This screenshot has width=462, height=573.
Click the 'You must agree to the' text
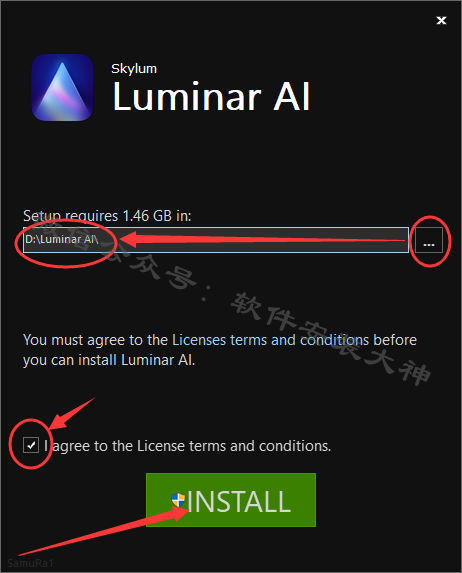tap(95, 340)
